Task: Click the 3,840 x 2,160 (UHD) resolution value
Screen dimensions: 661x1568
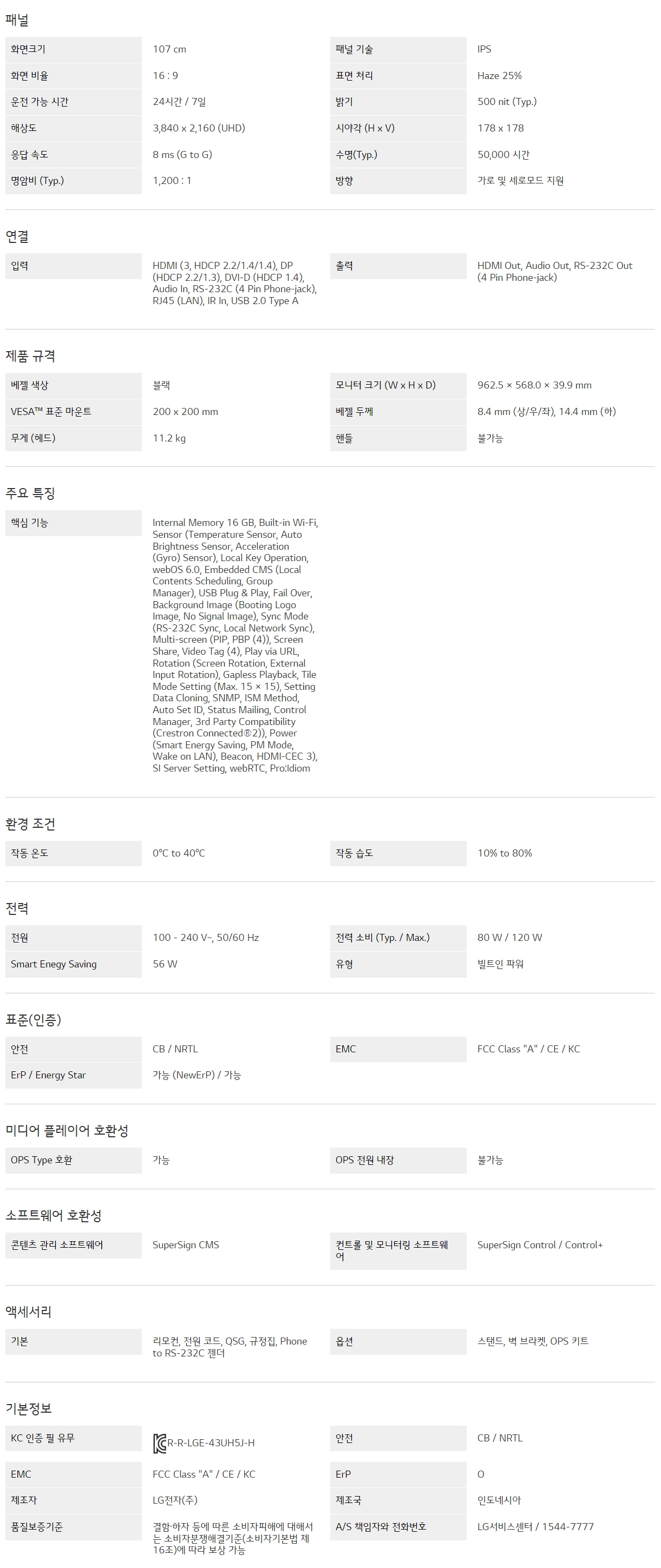Action: point(199,128)
